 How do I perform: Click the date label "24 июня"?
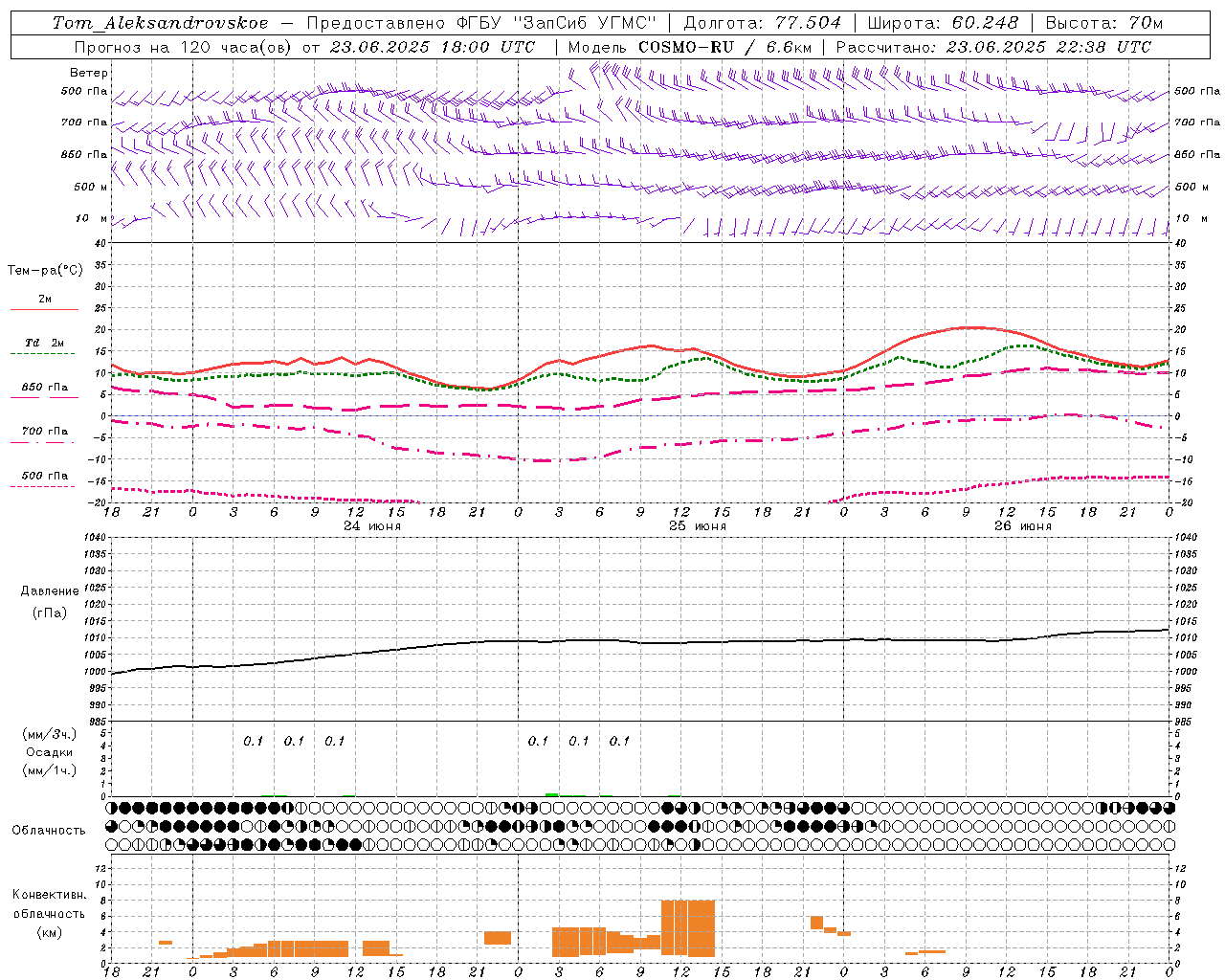click(x=372, y=526)
